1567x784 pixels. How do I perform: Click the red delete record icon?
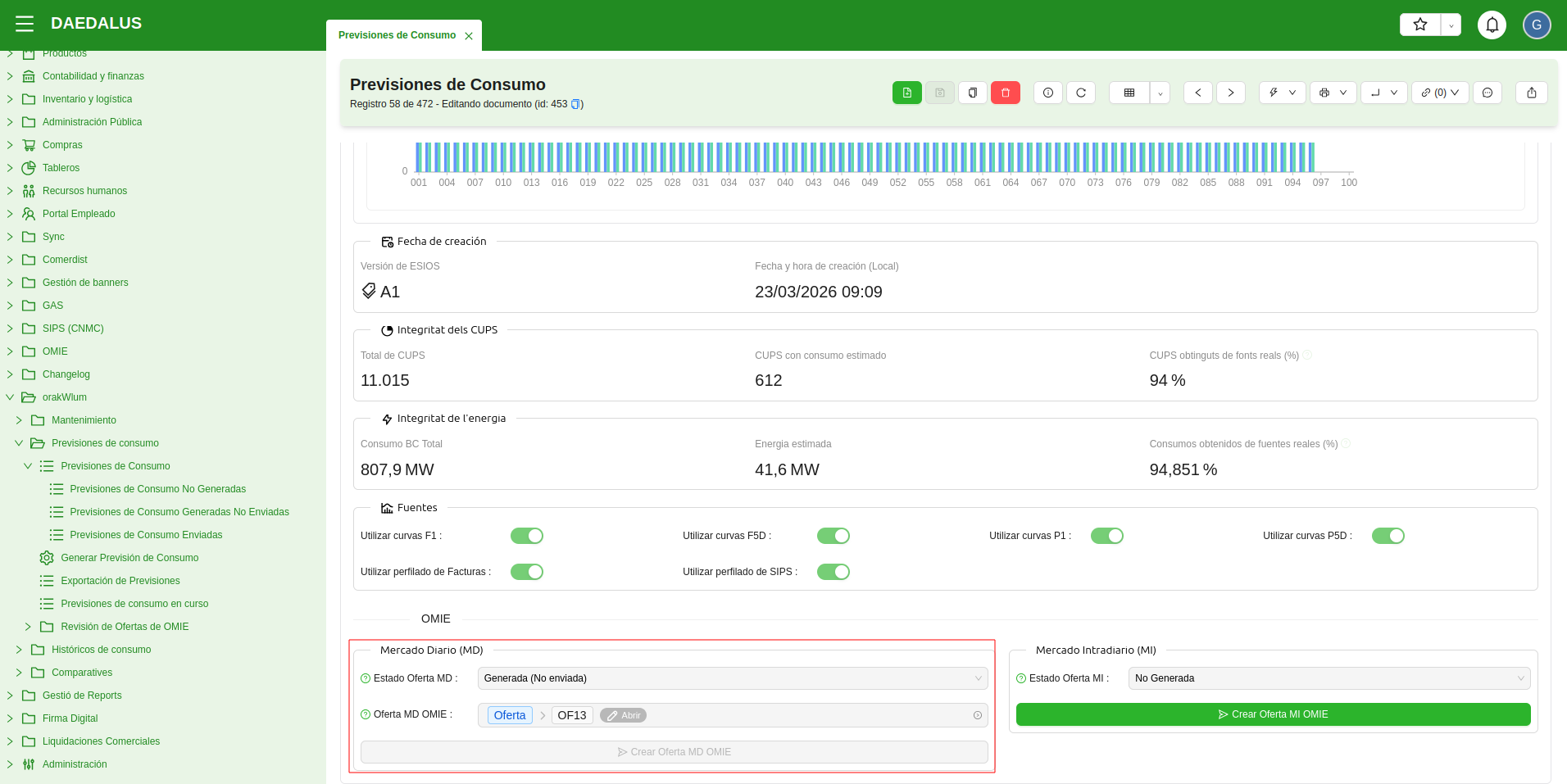point(1005,93)
